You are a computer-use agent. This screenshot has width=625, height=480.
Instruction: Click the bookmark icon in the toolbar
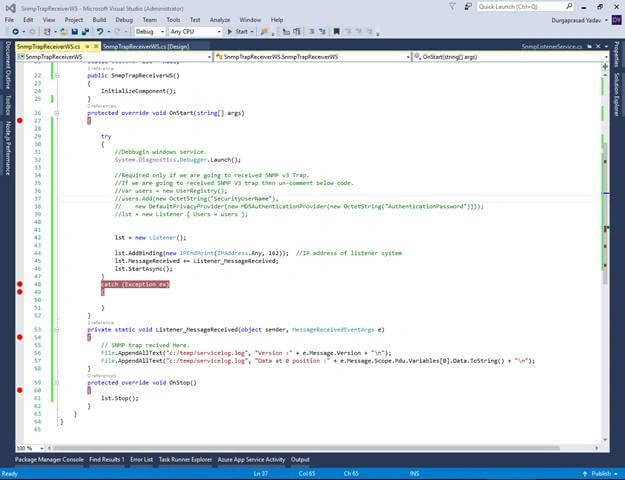click(x=337, y=31)
